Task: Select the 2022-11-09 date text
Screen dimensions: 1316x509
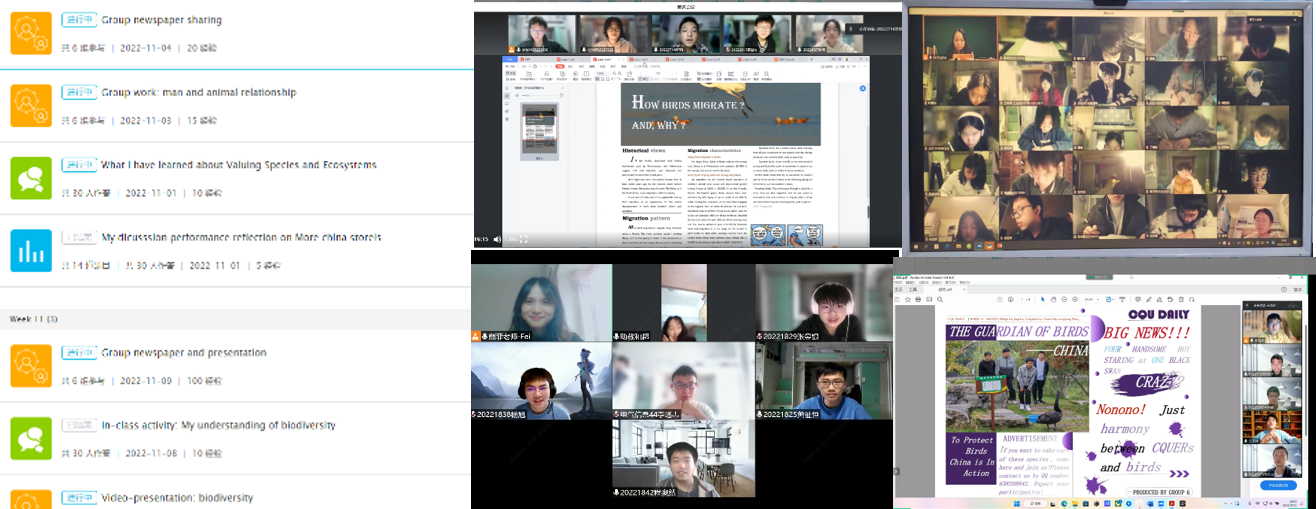Action: pyautogui.click(x=146, y=380)
